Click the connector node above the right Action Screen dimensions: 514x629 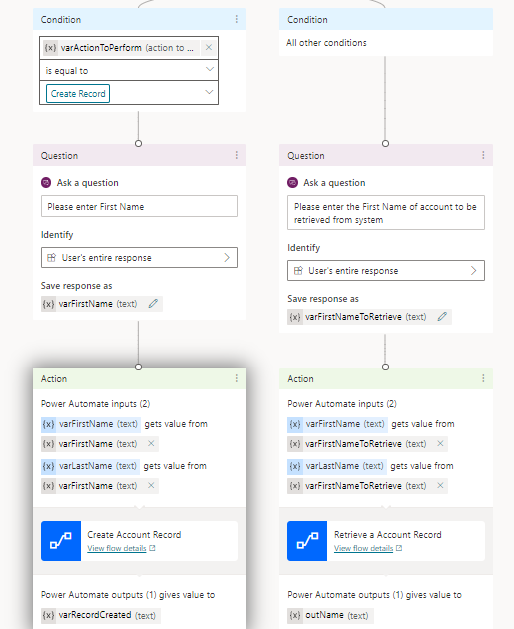[x=385, y=367]
